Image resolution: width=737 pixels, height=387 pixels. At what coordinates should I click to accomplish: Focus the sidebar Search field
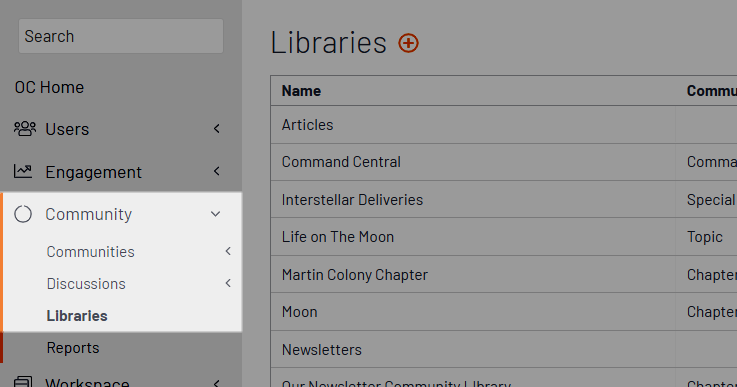(121, 36)
